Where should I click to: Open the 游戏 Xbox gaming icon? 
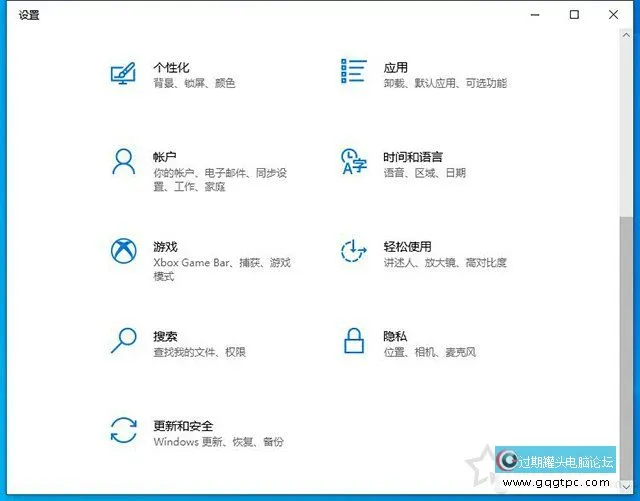pos(124,251)
